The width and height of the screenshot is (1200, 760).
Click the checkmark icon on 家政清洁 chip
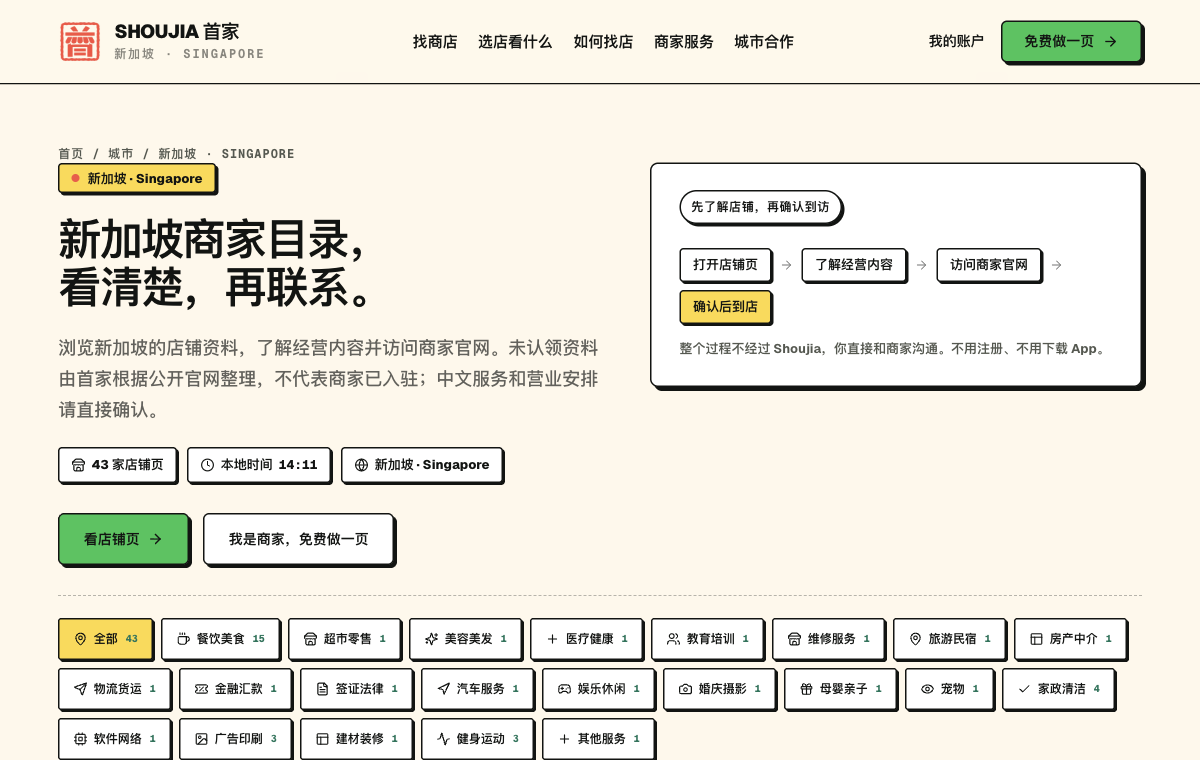[1024, 689]
